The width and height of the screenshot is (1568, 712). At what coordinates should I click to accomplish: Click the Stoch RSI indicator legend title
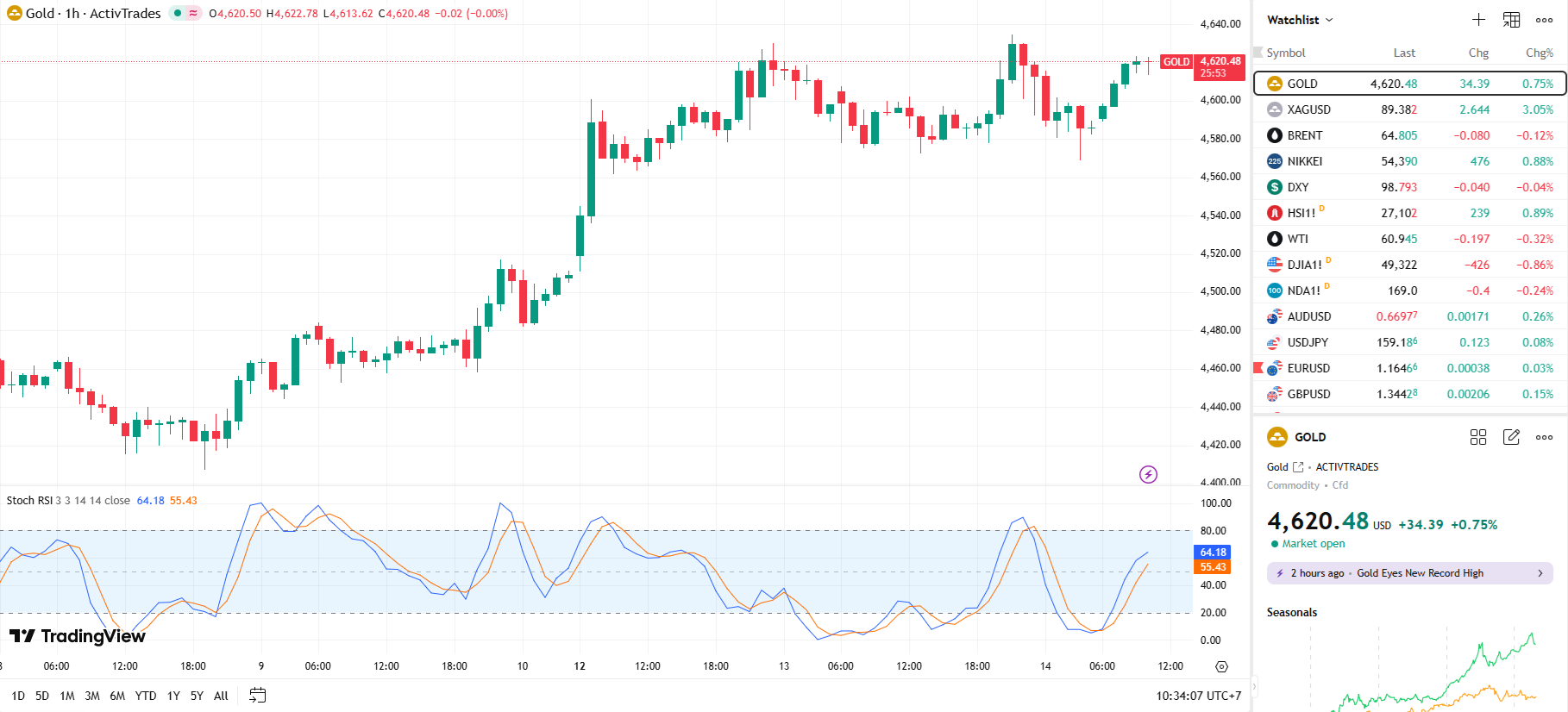(x=28, y=501)
